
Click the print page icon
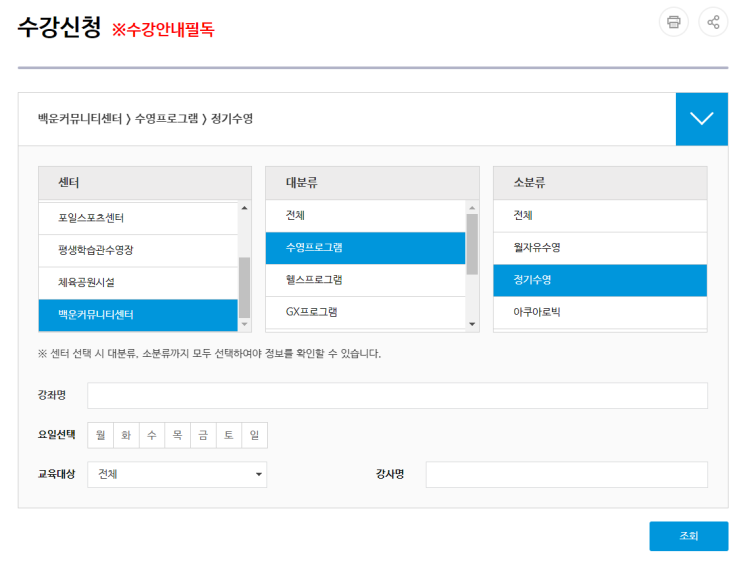673,22
